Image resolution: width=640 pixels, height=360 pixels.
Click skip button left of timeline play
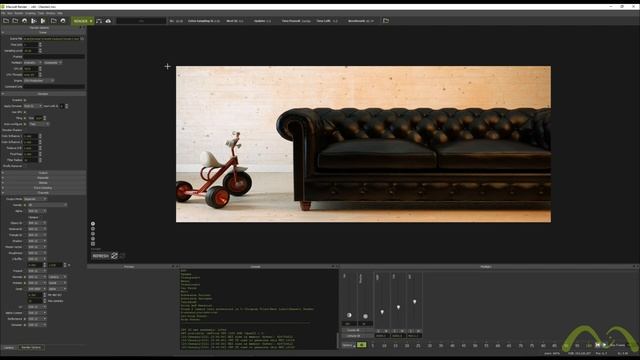click(x=598, y=345)
